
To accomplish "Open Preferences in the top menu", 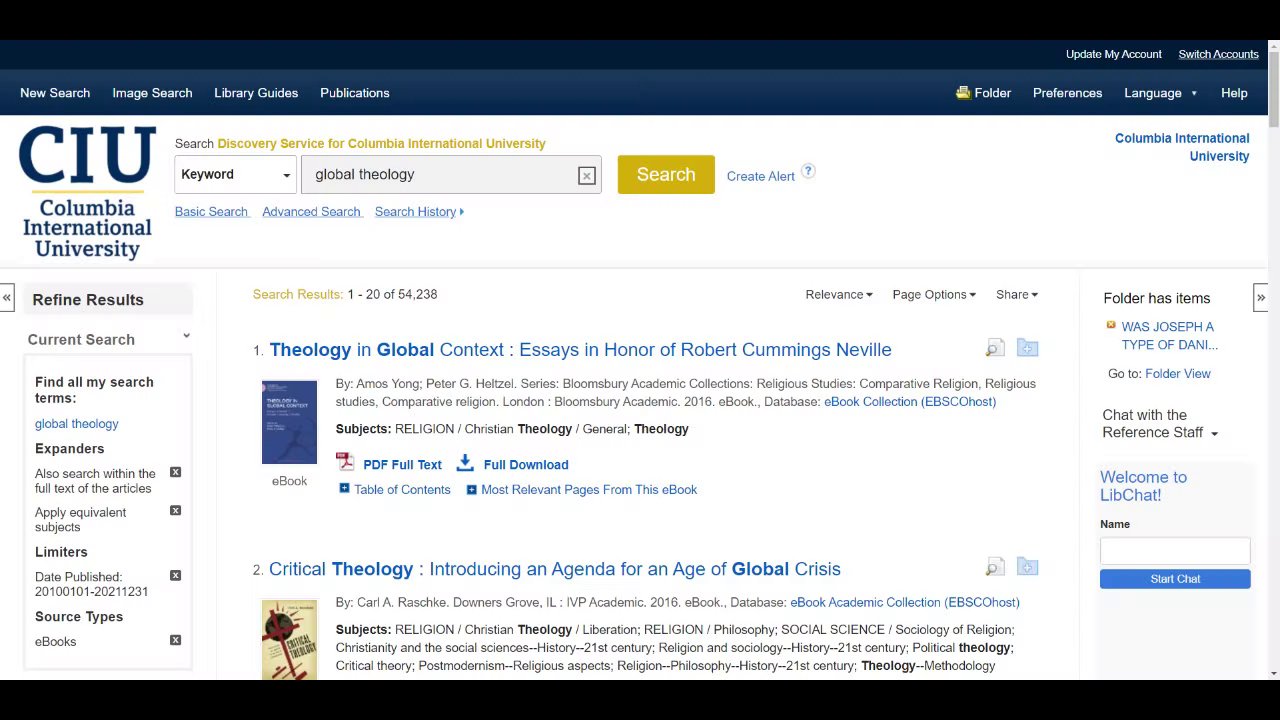I will (x=1067, y=93).
